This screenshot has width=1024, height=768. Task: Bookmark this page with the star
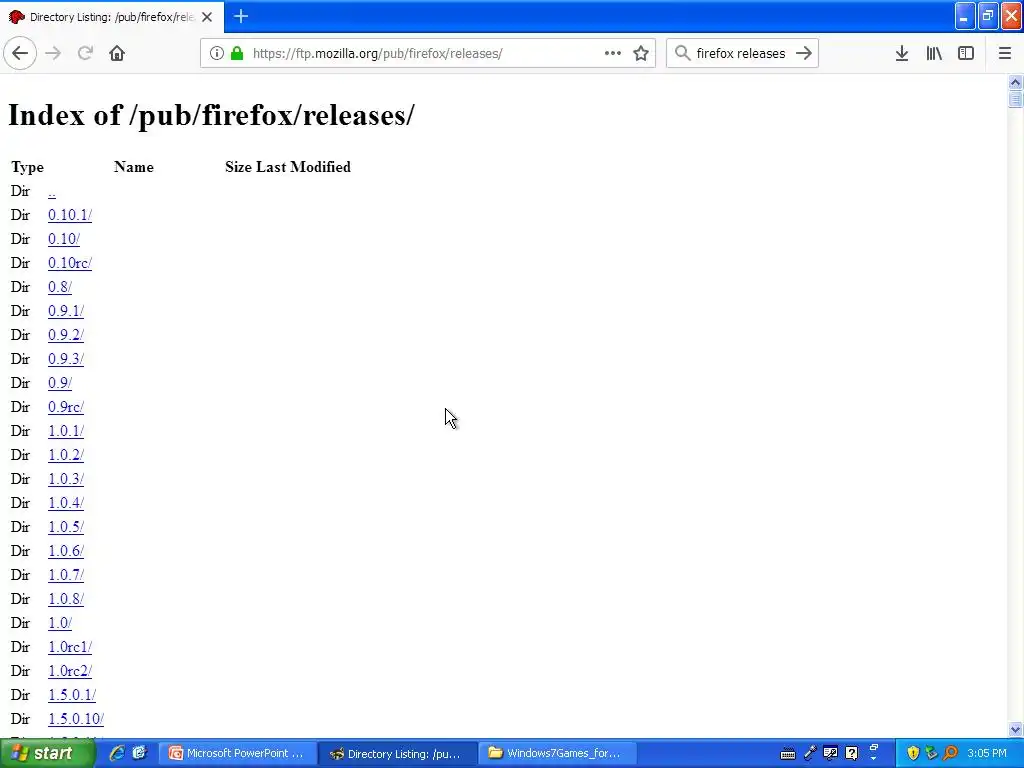tap(641, 53)
